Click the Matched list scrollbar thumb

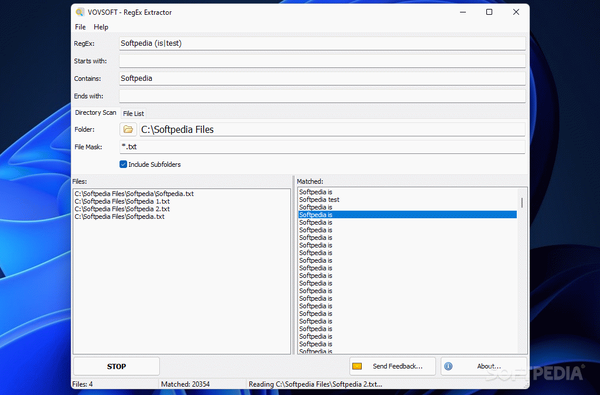click(522, 203)
